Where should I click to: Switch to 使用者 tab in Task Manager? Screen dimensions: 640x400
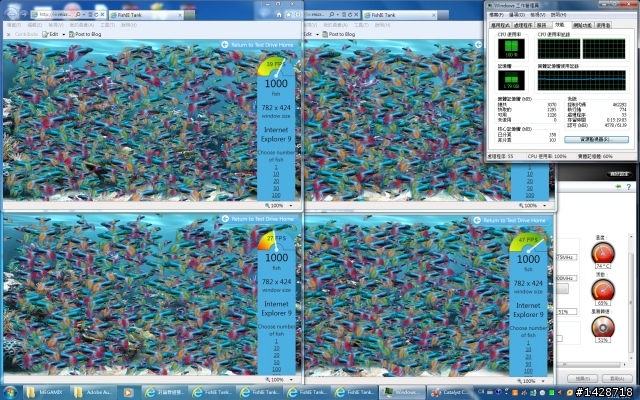click(603, 25)
